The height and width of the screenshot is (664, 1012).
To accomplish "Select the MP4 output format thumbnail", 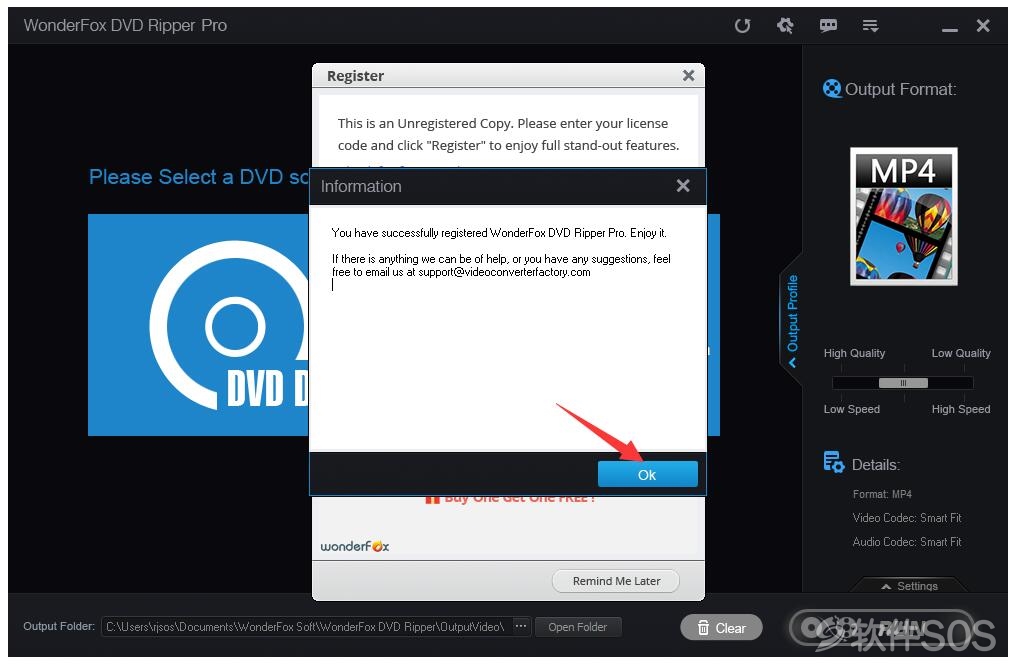I will [904, 216].
